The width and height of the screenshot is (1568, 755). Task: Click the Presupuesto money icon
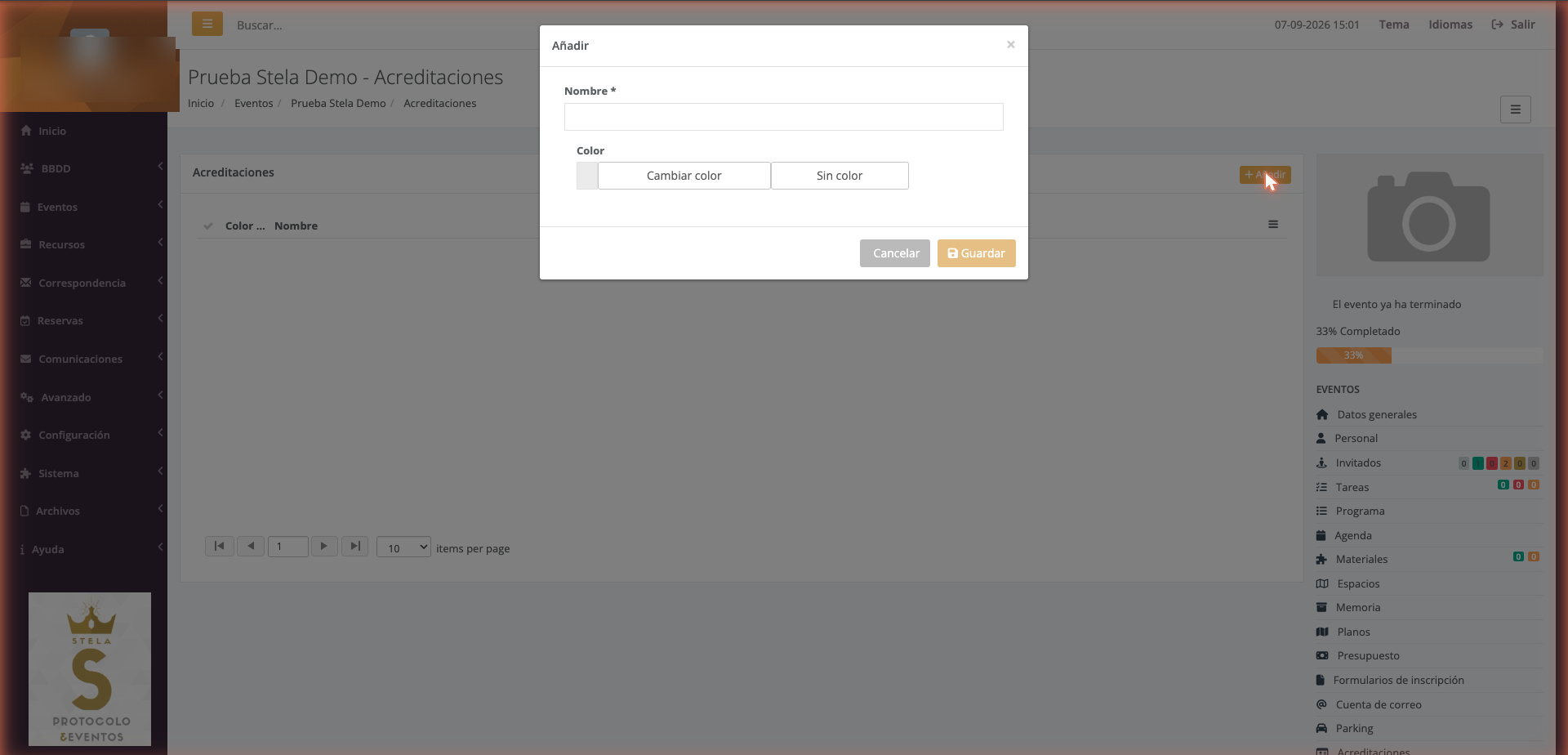point(1322,655)
